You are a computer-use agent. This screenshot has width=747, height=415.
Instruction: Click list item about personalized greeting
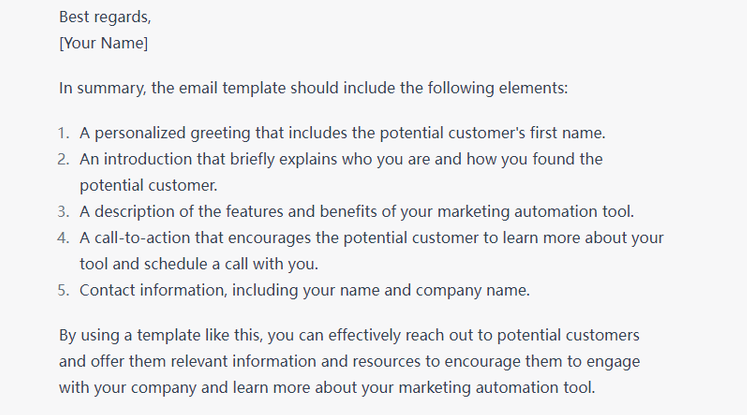(342, 133)
